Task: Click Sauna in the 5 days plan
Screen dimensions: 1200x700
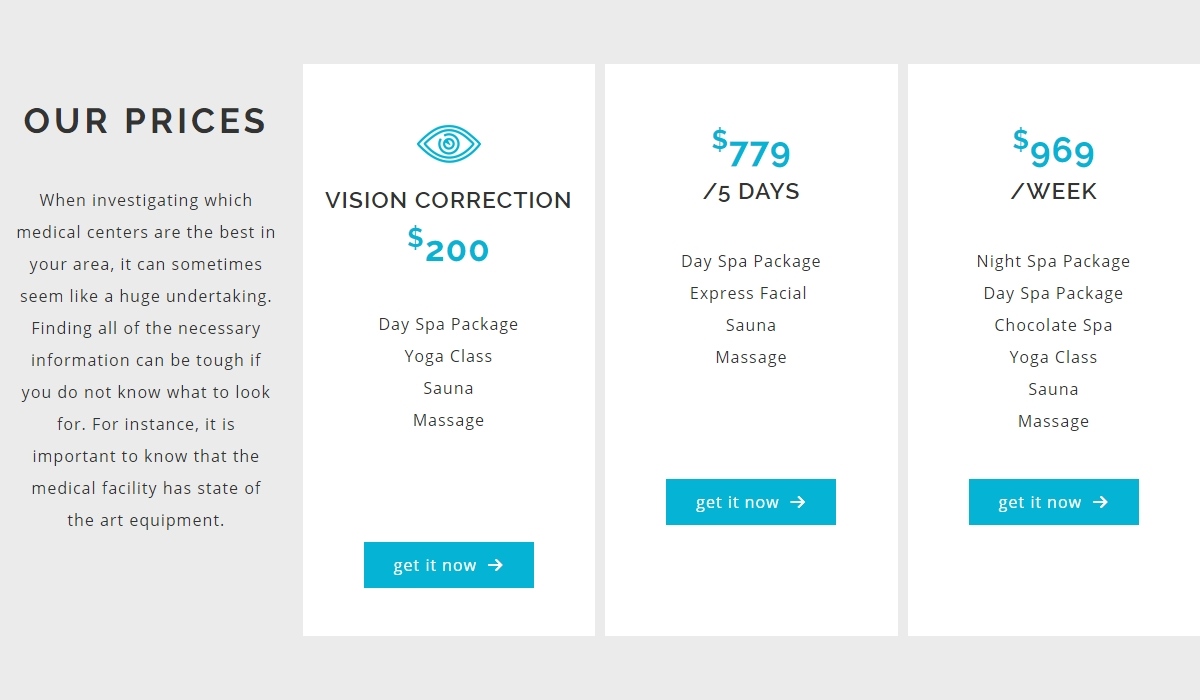Action: pyautogui.click(x=751, y=325)
